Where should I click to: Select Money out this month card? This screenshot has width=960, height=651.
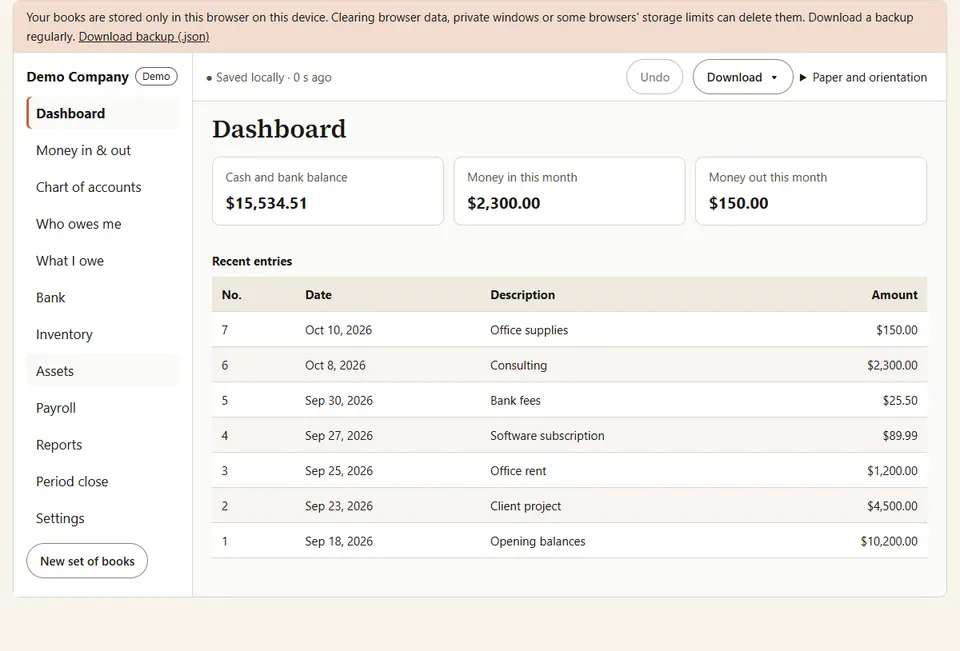tap(811, 191)
